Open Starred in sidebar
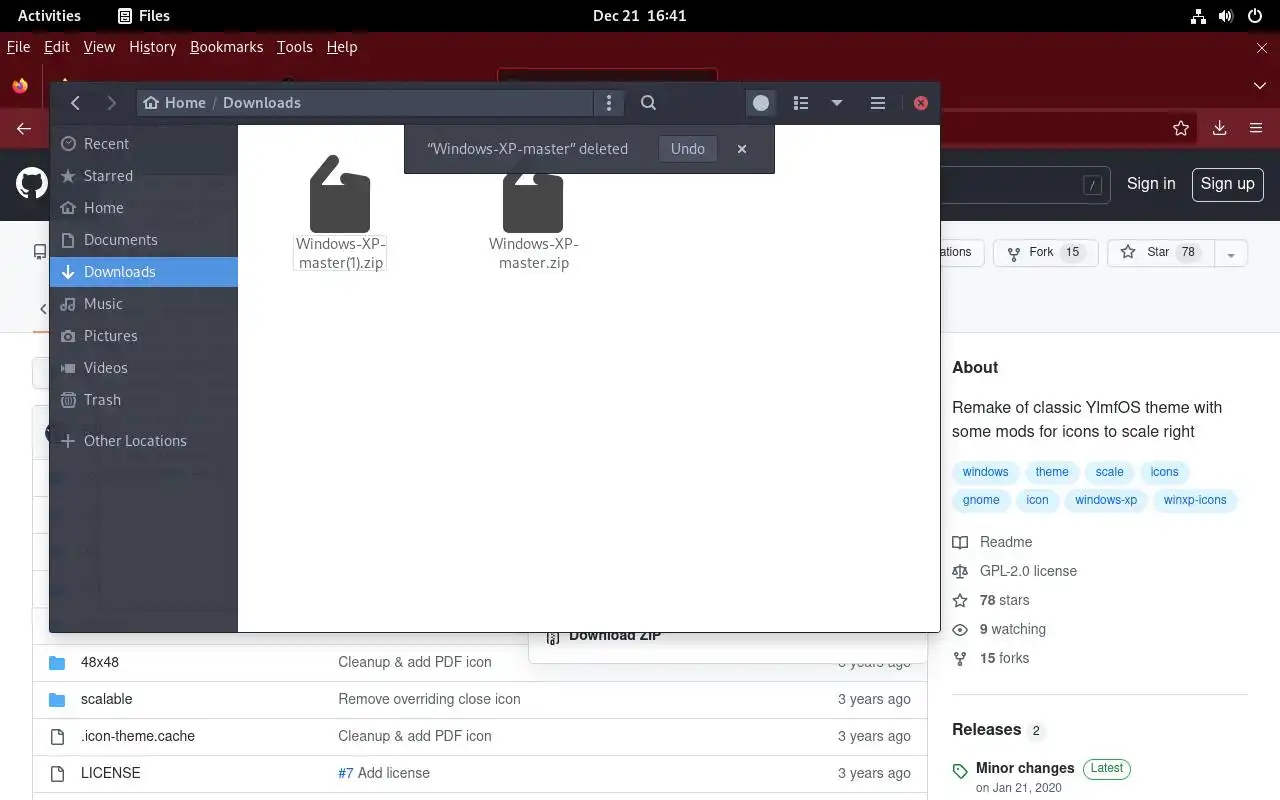Viewport: 1280px width, 800px height. (x=144, y=176)
